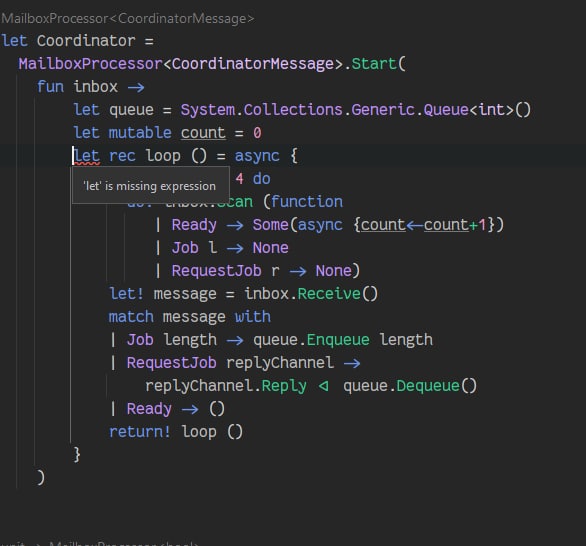586x546 pixels.
Task: Click 'replyChannel' after 'RequestJob' in the match case
Action: tap(280, 363)
